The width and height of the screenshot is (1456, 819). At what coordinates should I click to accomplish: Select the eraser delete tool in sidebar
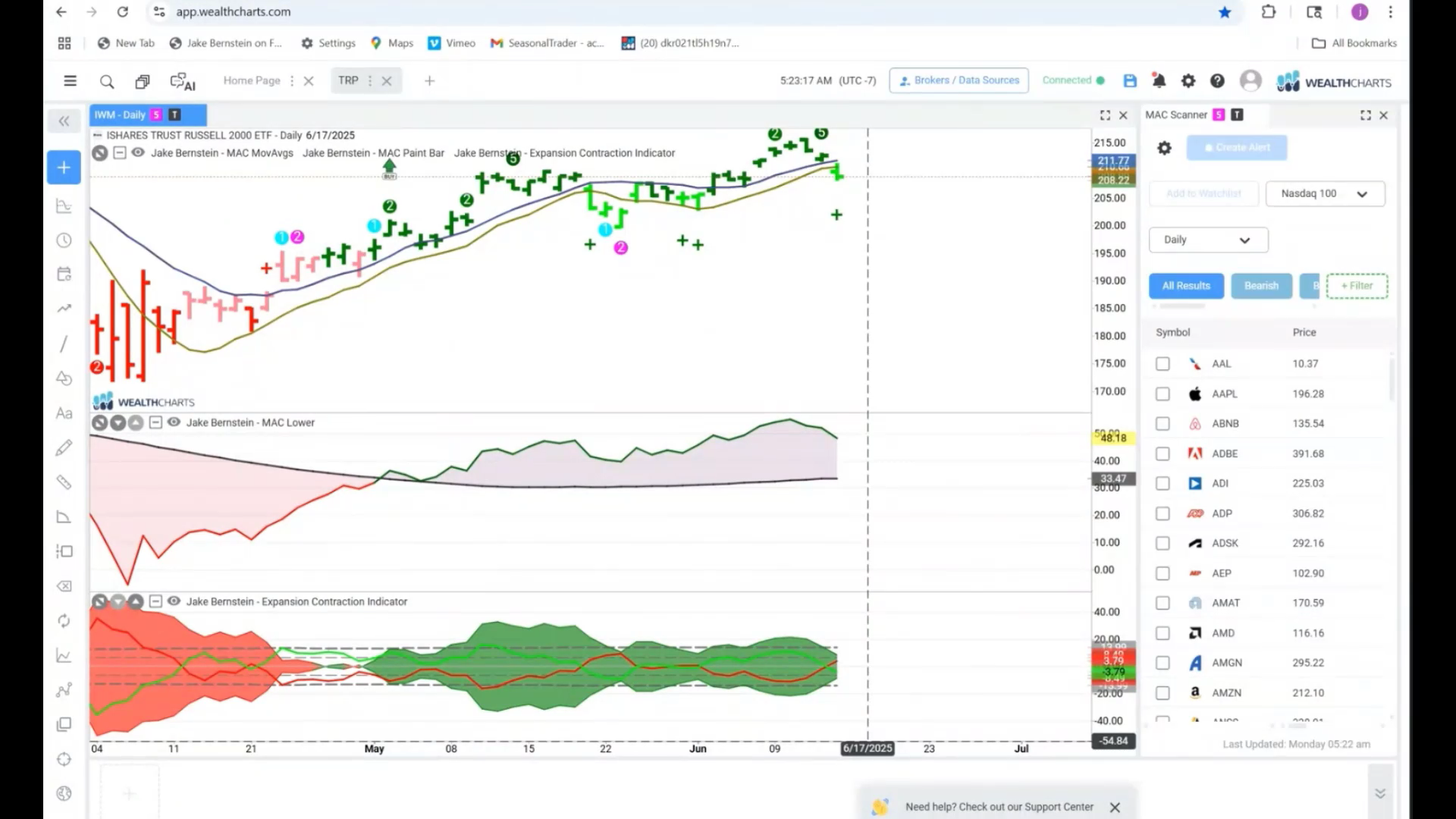click(x=64, y=586)
